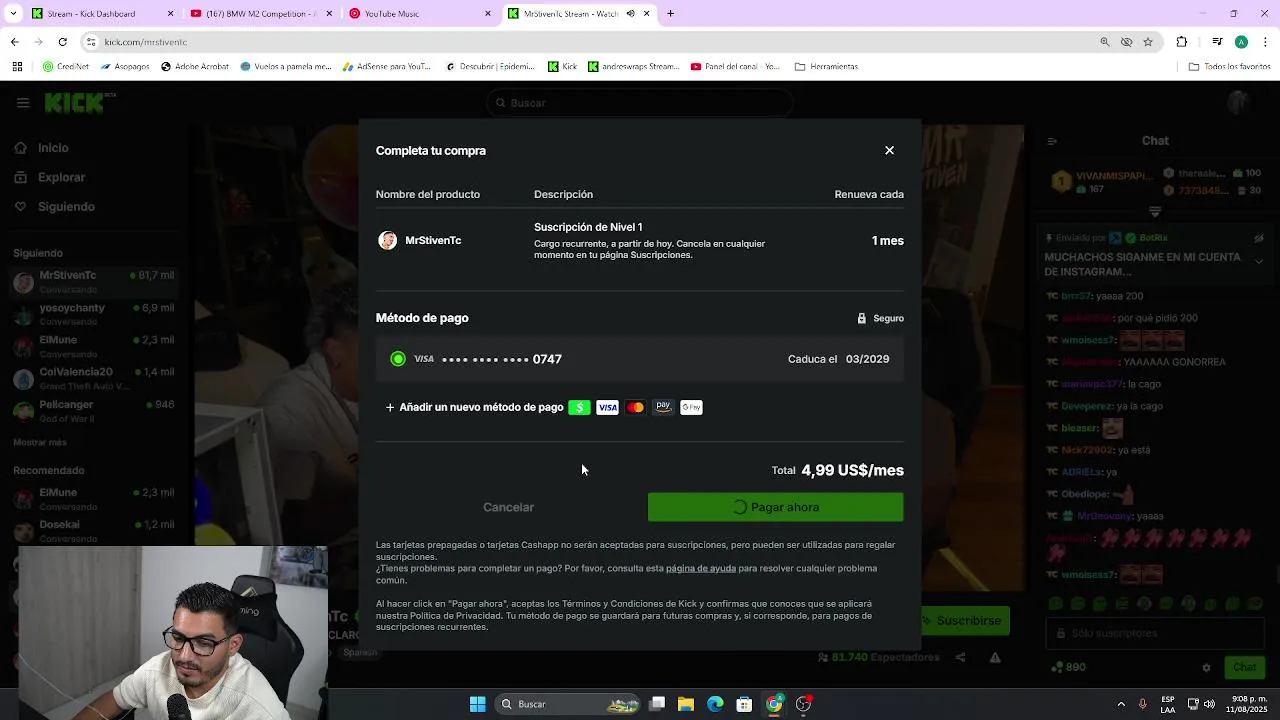The image size is (1280, 720).
Task: Open the Chrome profile avatar
Action: tap(1241, 42)
